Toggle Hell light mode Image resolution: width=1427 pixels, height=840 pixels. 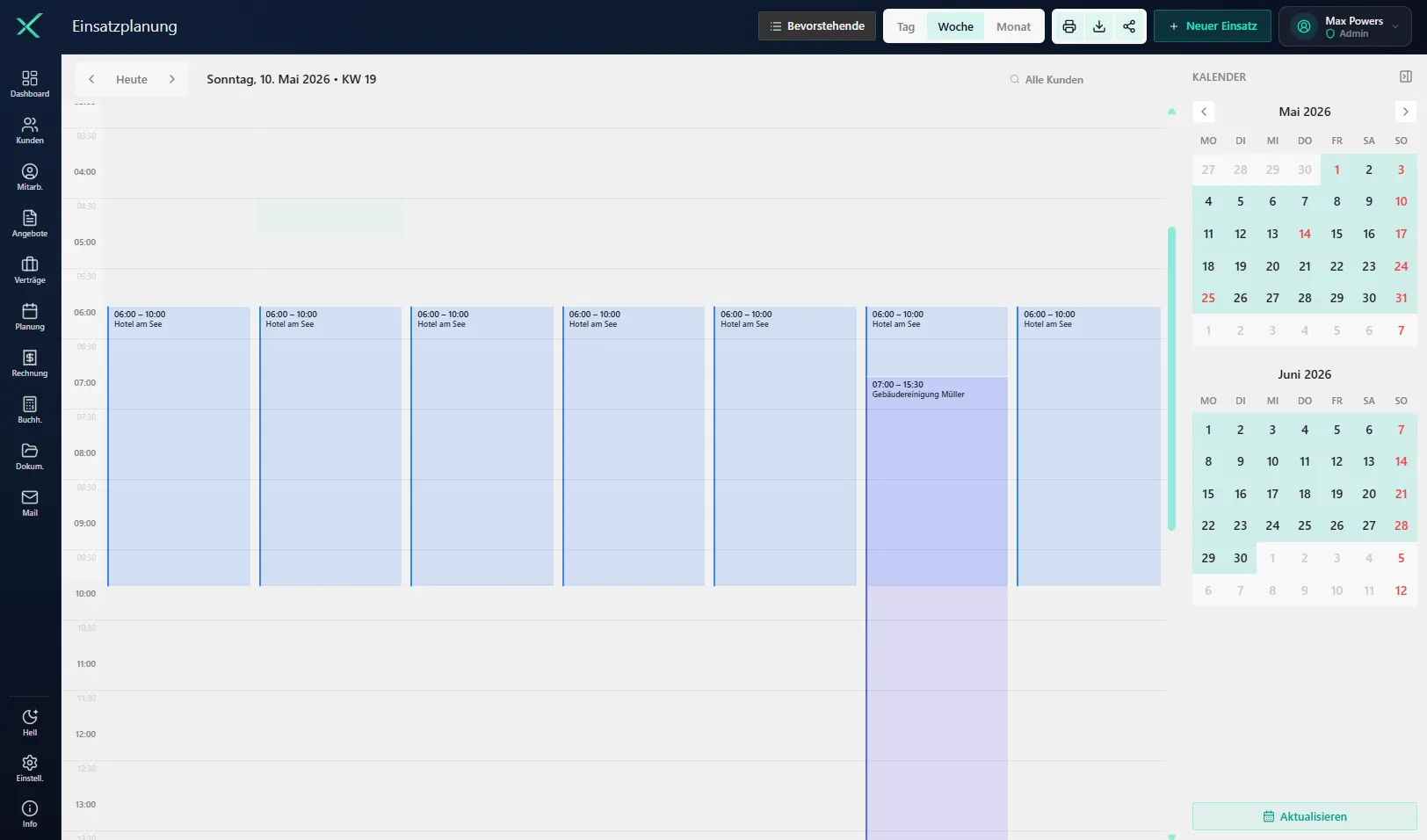point(30,722)
